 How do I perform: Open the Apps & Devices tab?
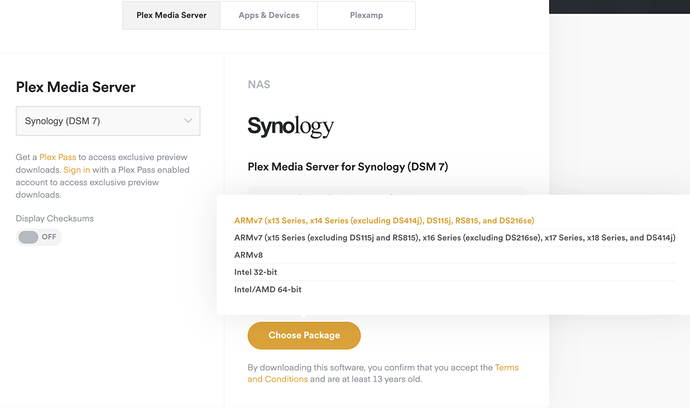coord(268,16)
